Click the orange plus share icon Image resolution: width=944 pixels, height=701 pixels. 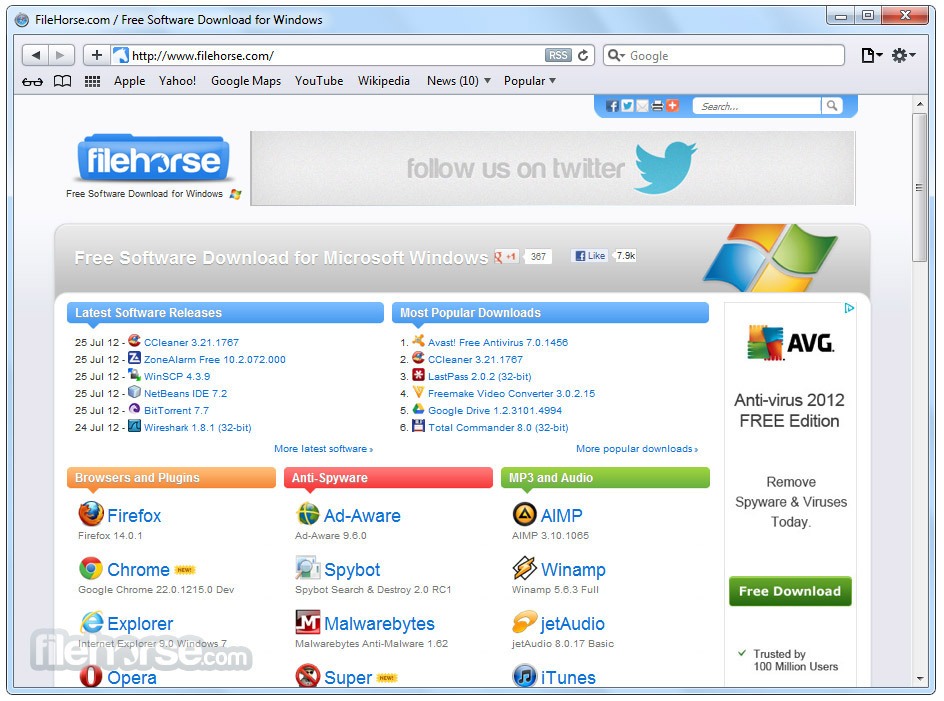tap(672, 106)
